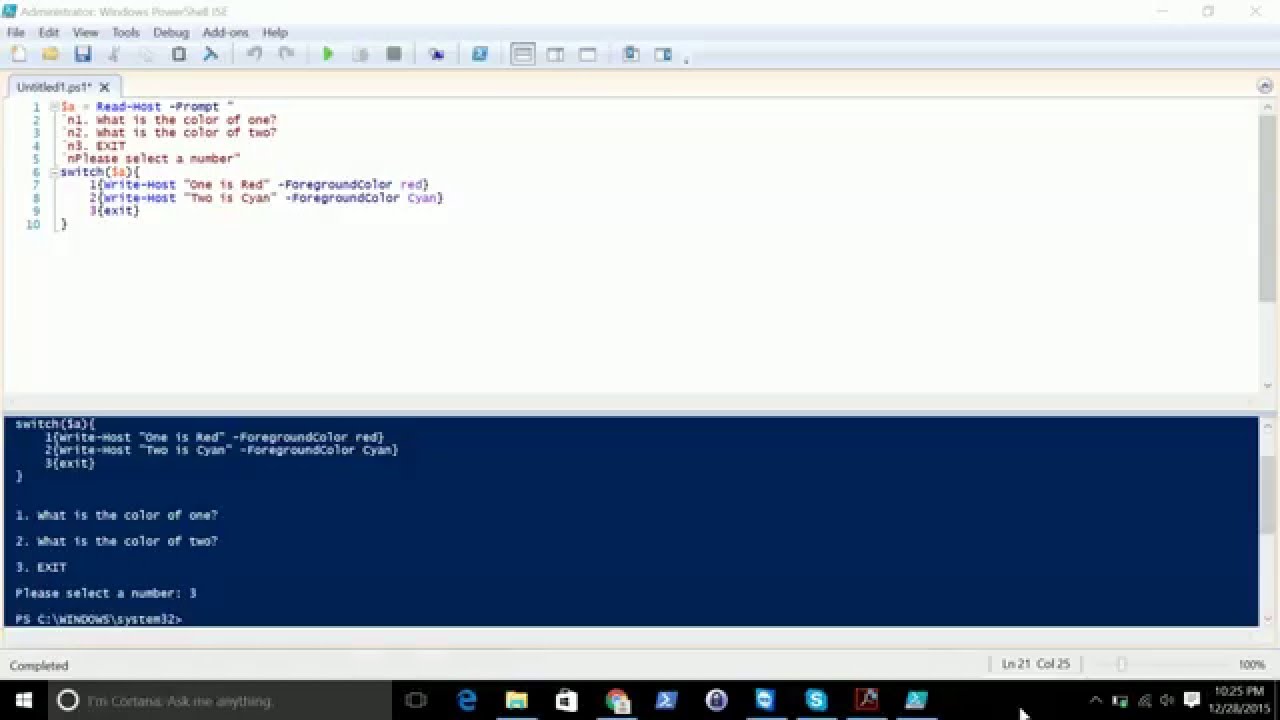Open the View menu
The height and width of the screenshot is (720, 1280).
[86, 32]
